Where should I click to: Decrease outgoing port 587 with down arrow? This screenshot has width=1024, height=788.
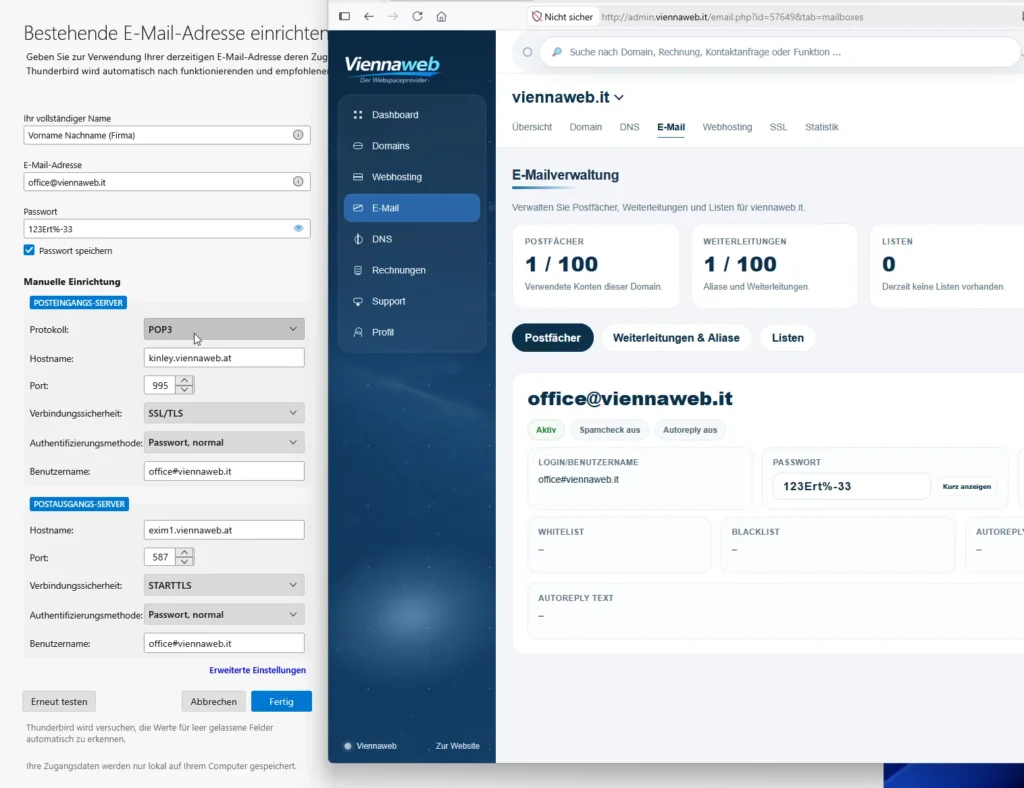(185, 561)
